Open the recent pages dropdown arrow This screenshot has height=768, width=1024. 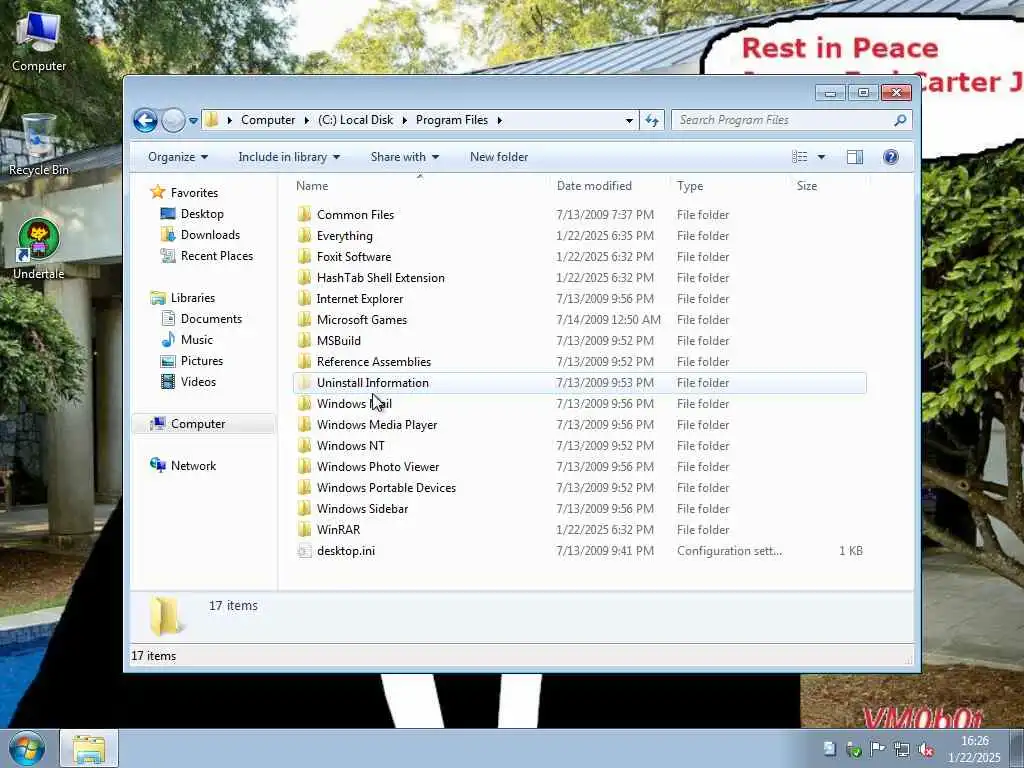[x=193, y=121]
